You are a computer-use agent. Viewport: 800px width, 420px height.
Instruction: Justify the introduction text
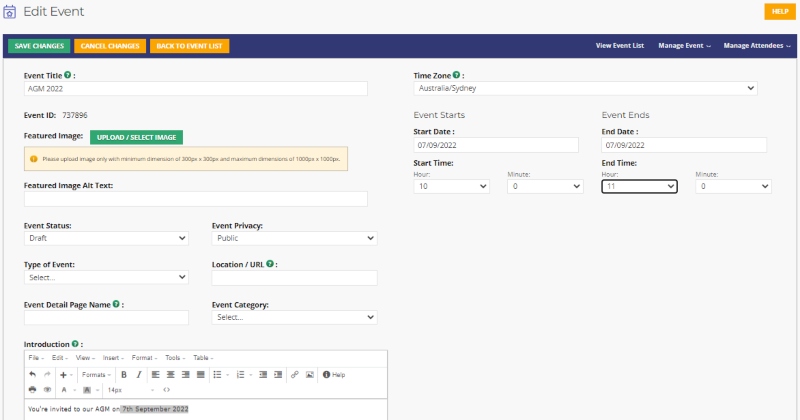(201, 375)
